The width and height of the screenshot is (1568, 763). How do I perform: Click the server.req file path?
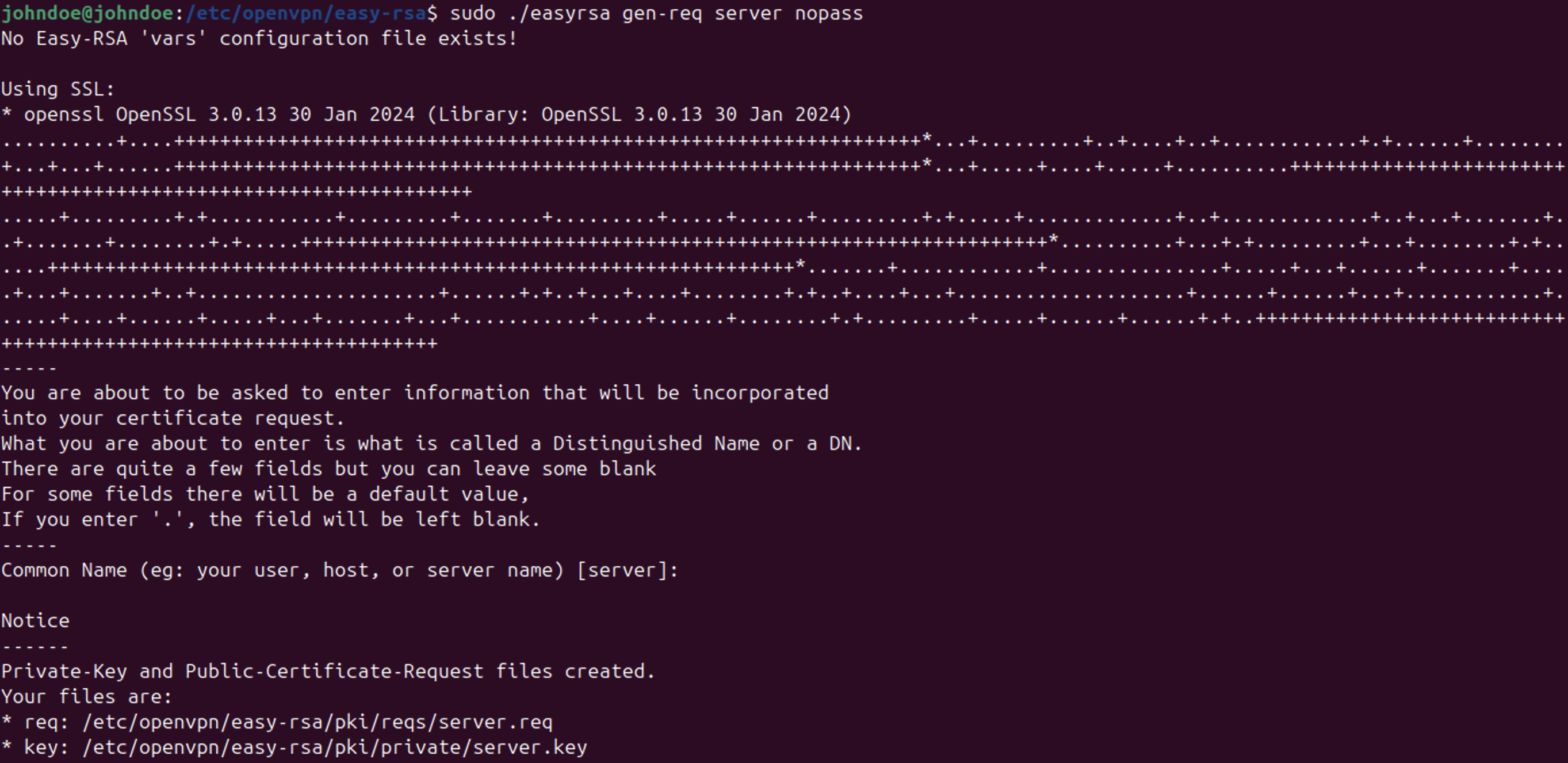click(318, 722)
